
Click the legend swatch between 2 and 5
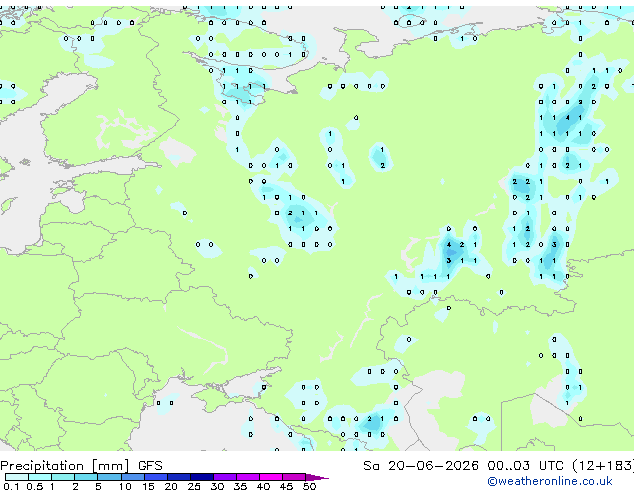[x=86, y=477]
